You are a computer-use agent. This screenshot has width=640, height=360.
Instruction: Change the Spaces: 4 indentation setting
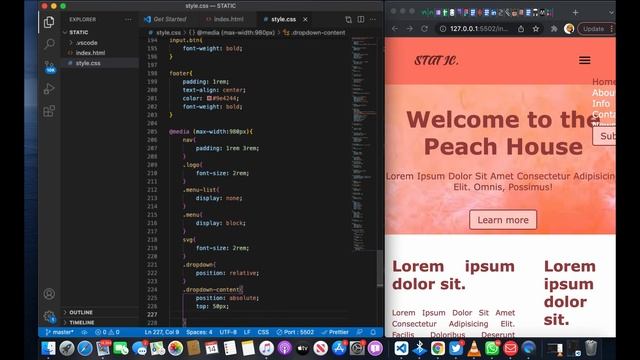pyautogui.click(x=199, y=332)
